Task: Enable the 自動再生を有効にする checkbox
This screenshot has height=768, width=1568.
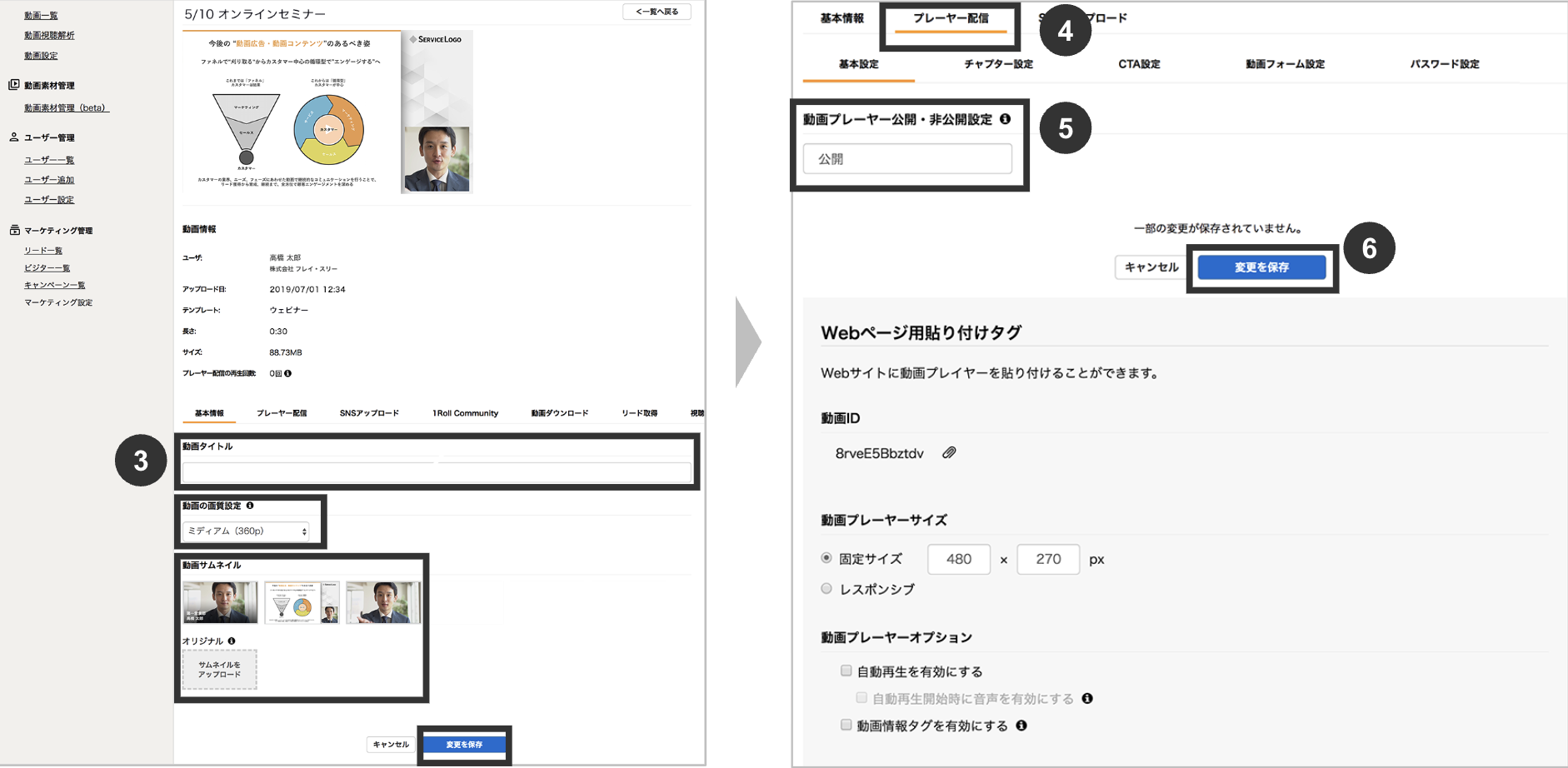Action: pyautogui.click(x=844, y=671)
